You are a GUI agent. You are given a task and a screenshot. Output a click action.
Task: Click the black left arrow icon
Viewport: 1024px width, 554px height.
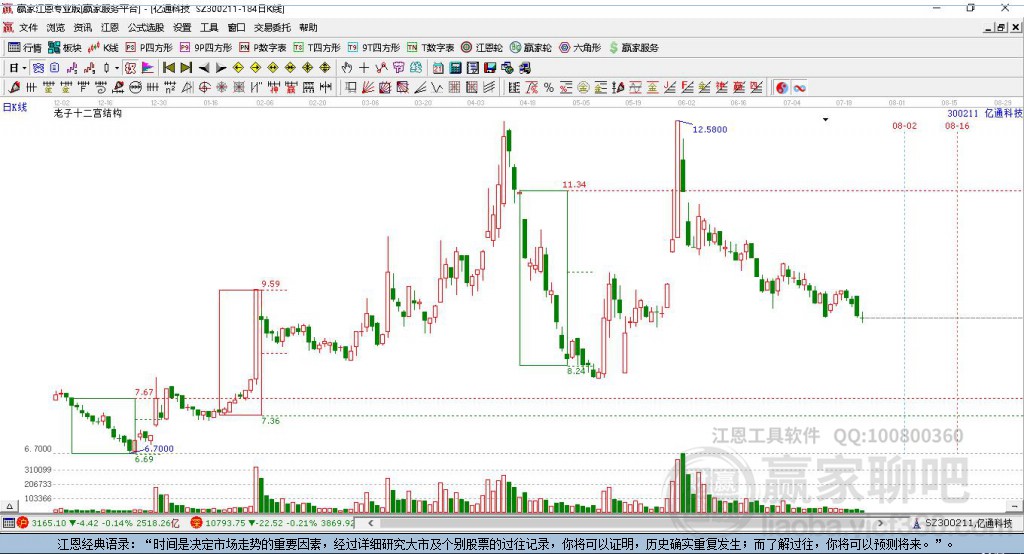[x=204, y=68]
